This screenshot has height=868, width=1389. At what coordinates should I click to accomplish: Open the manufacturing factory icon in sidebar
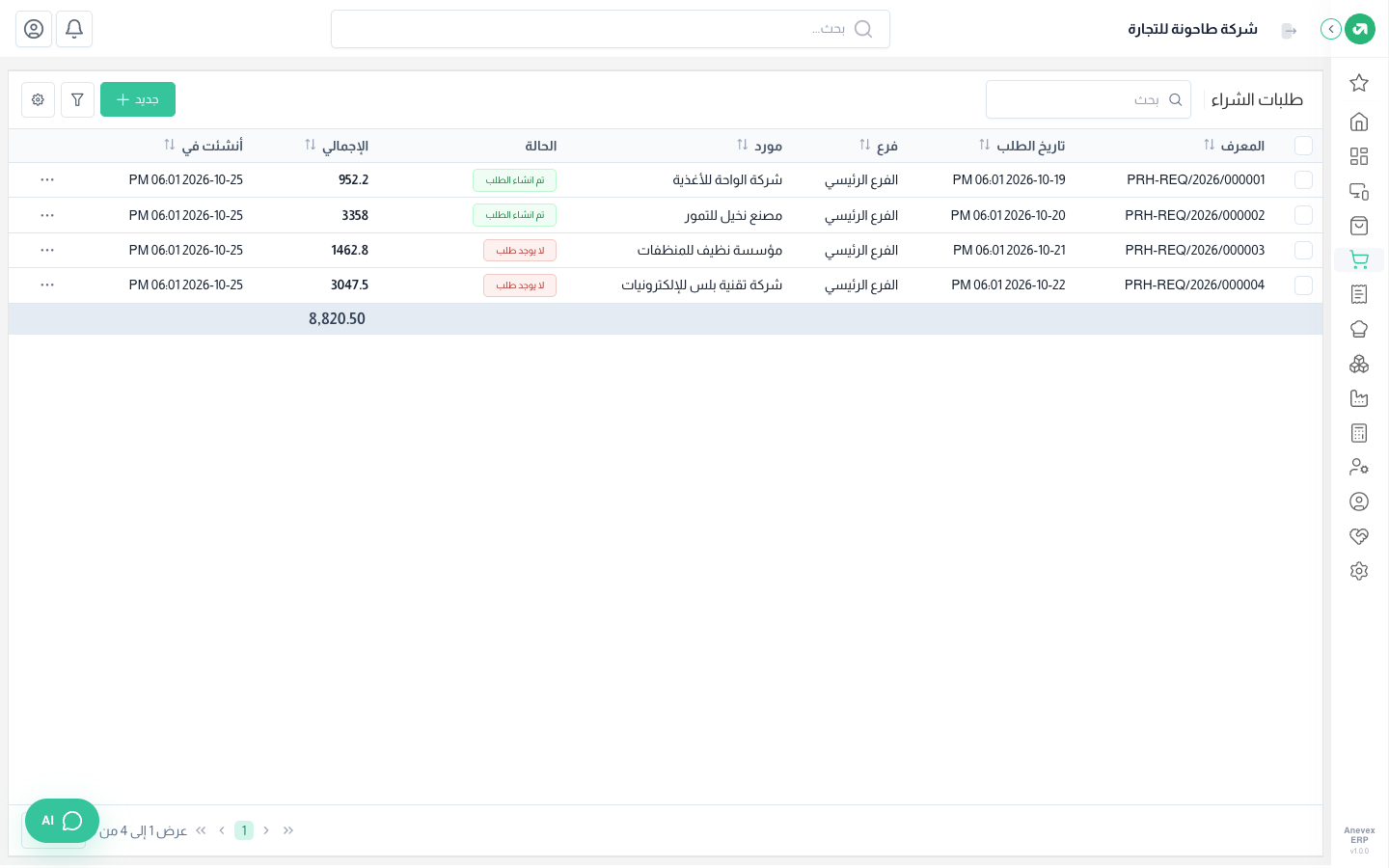1359,398
